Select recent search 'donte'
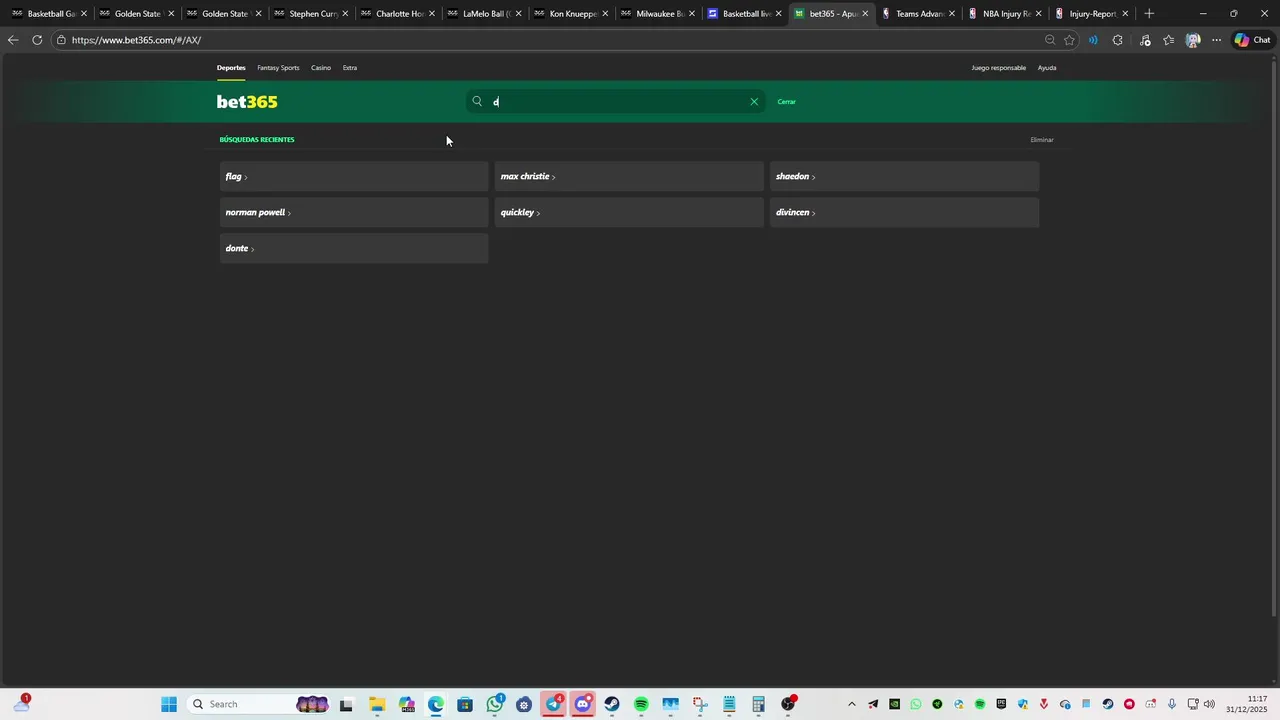 [354, 248]
